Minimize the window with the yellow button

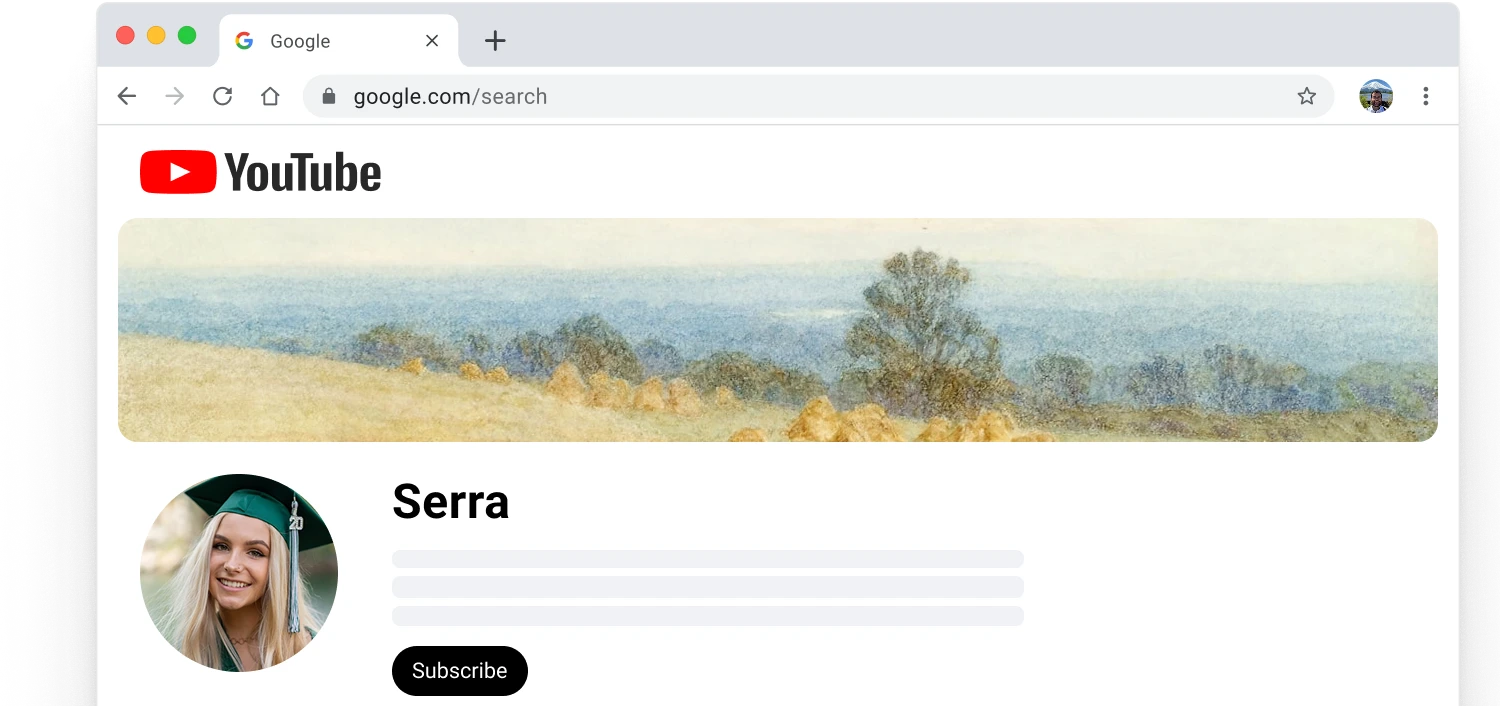(156, 36)
